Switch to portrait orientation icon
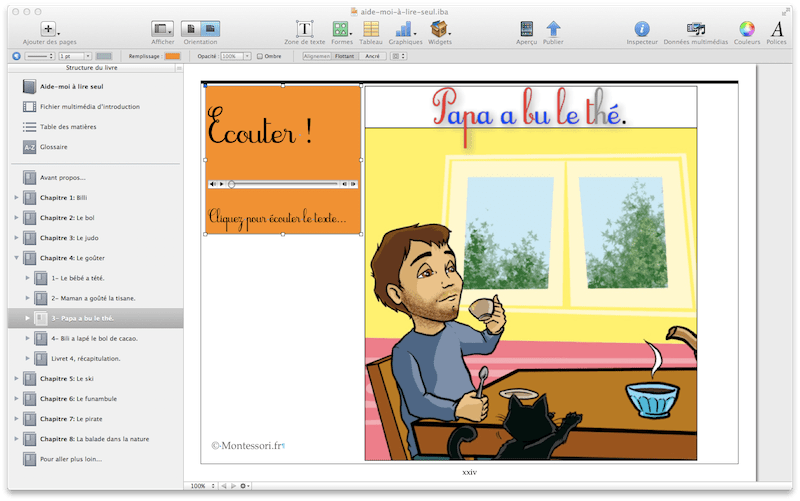 pyautogui.click(x=191, y=29)
